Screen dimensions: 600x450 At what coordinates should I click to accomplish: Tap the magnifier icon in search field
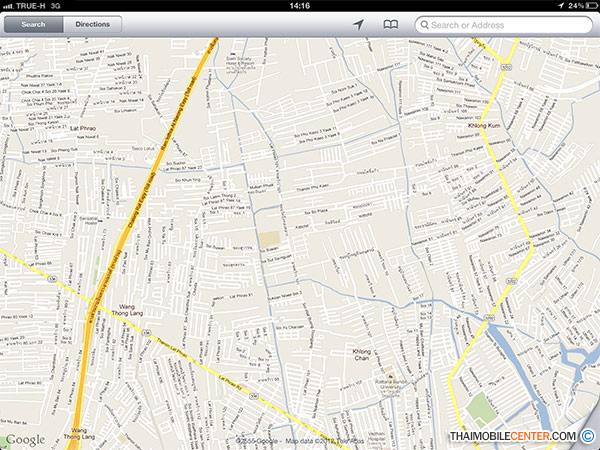point(423,24)
